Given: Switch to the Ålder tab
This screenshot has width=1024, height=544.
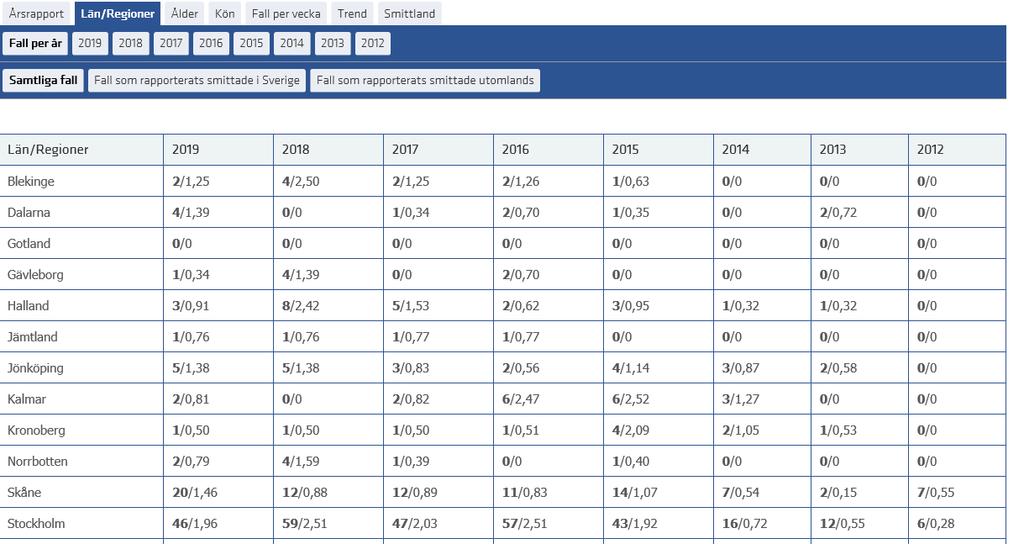Looking at the screenshot, I should pyautogui.click(x=185, y=13).
